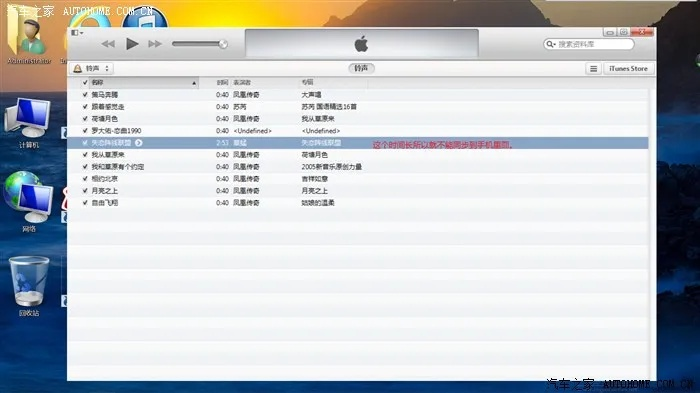Screen dimensions: 700x393
Task: Click the 苏芮 artist cell
Action: click(240, 107)
